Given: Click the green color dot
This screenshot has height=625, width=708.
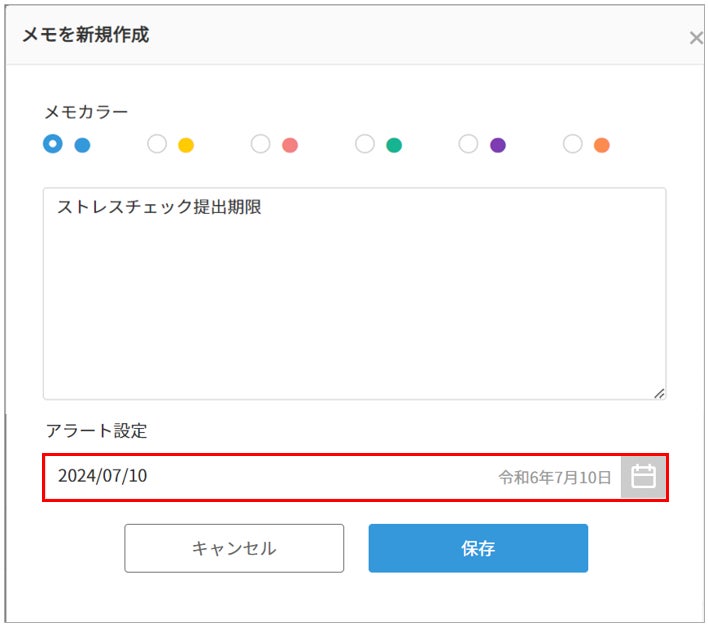Looking at the screenshot, I should point(394,145).
